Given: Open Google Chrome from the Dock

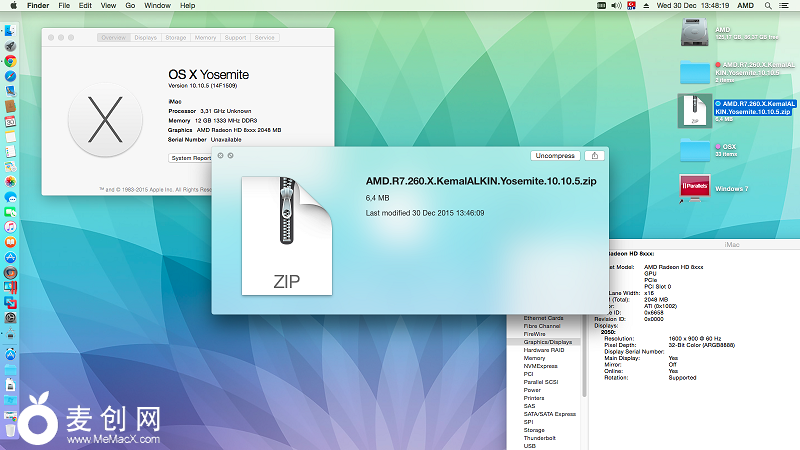Looking at the screenshot, I should [x=10, y=60].
